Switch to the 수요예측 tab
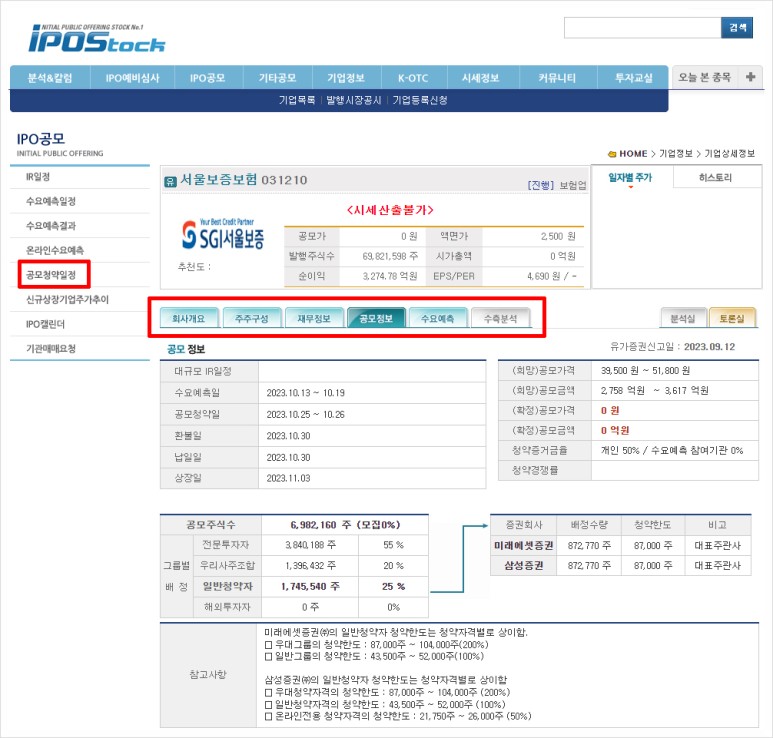The height and width of the screenshot is (738, 773). point(438,318)
